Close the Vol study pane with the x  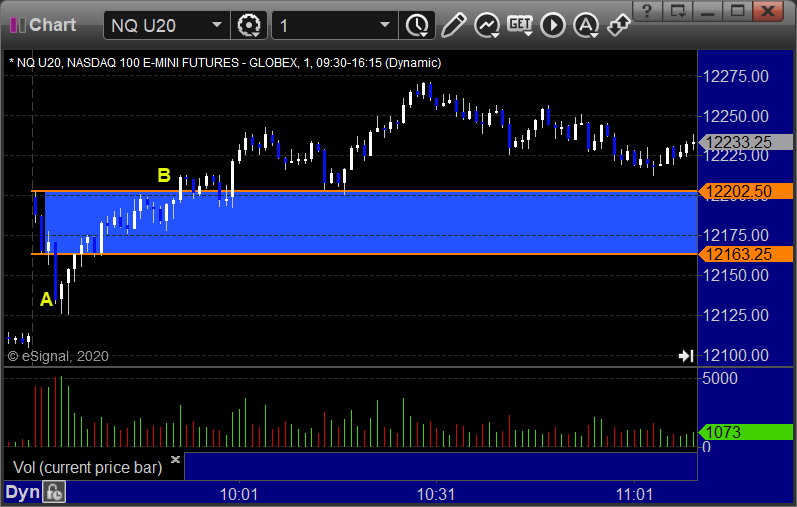(x=175, y=460)
